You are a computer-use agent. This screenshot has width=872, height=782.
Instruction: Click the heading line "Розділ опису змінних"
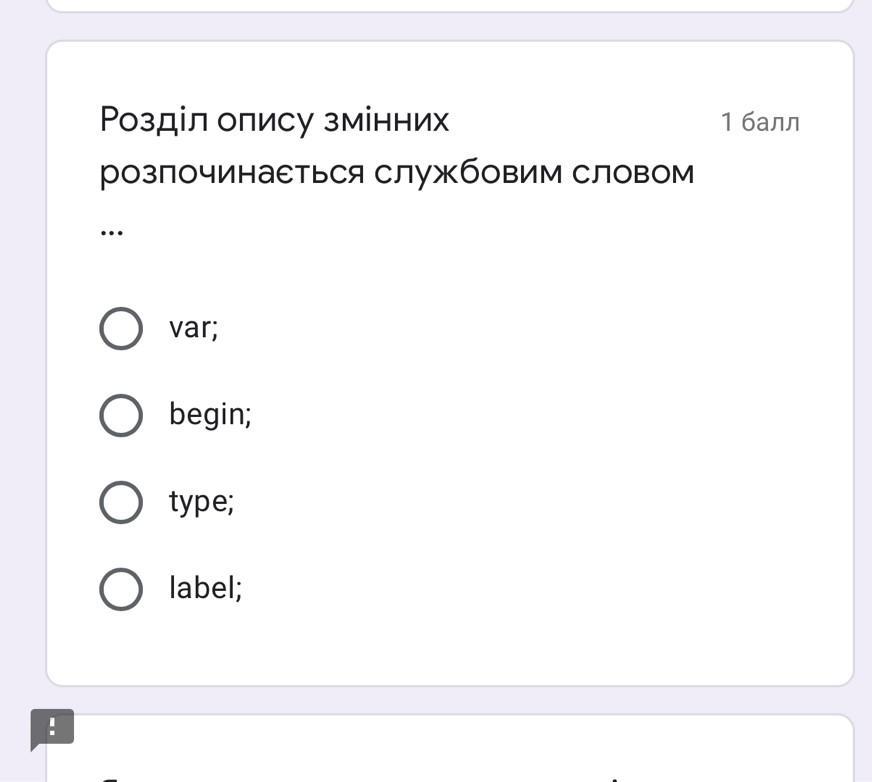click(x=275, y=120)
